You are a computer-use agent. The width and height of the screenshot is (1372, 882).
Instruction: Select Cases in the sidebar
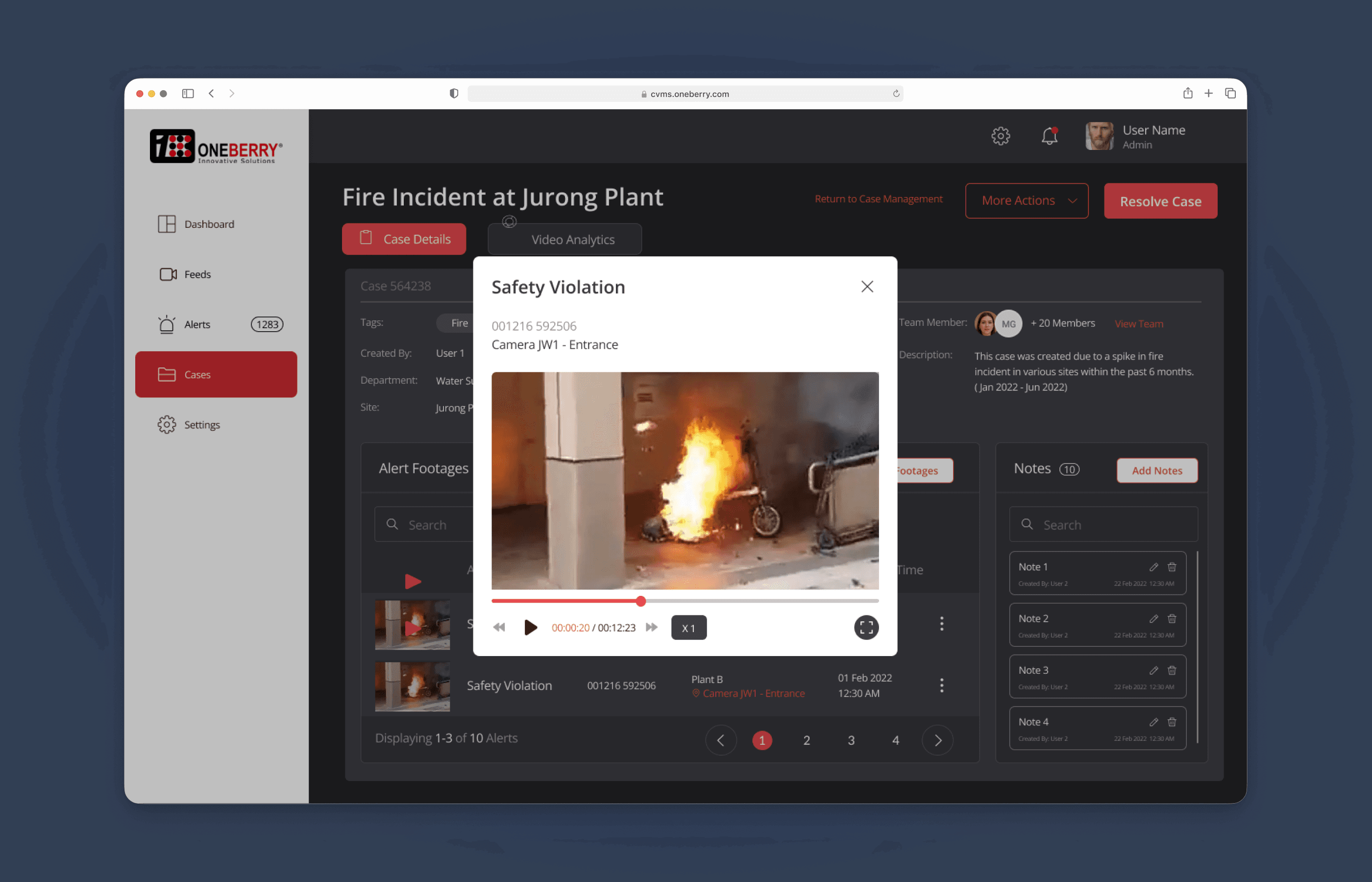(216, 374)
